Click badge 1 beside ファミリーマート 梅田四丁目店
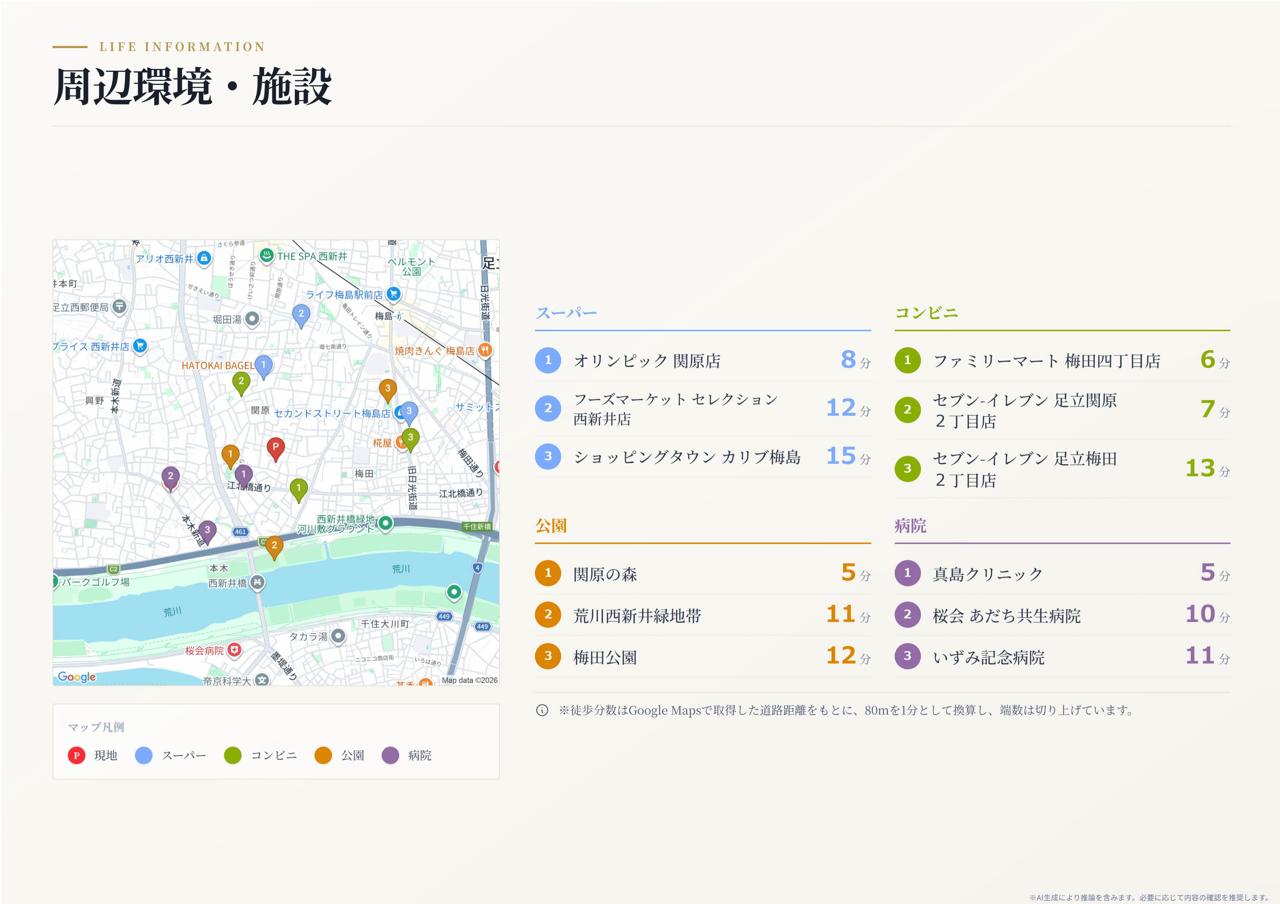The width and height of the screenshot is (1280, 904). 907,361
